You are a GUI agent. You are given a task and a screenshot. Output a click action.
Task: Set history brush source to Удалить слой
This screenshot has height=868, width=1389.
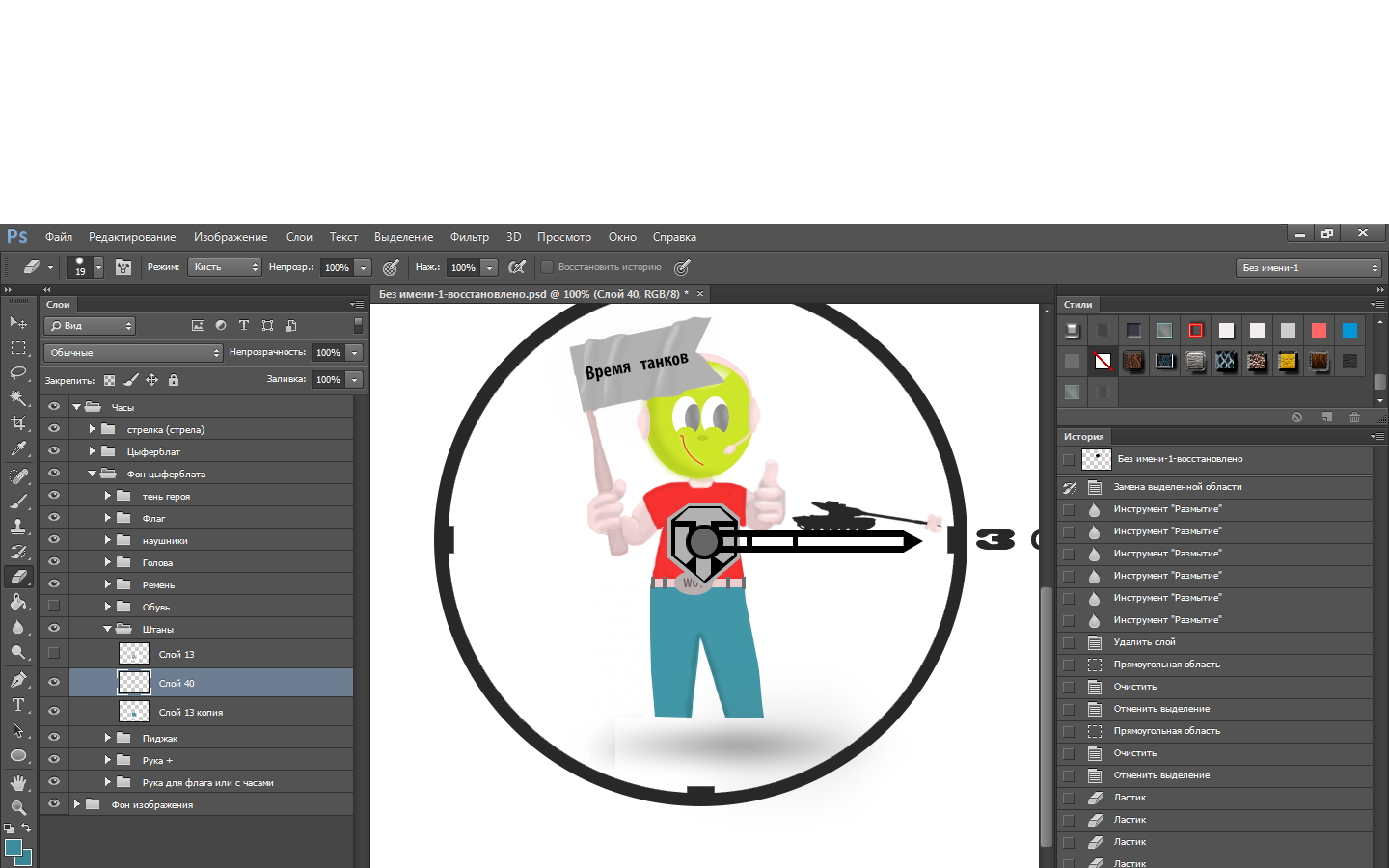click(x=1069, y=642)
